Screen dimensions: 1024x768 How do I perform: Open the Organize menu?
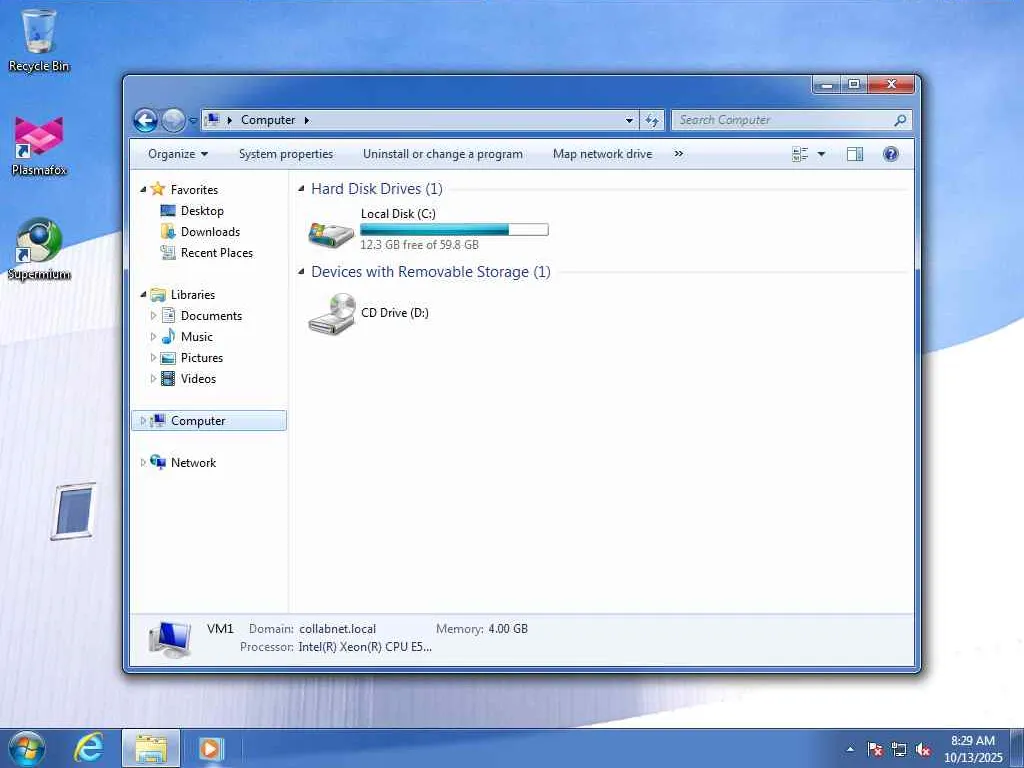pos(178,154)
